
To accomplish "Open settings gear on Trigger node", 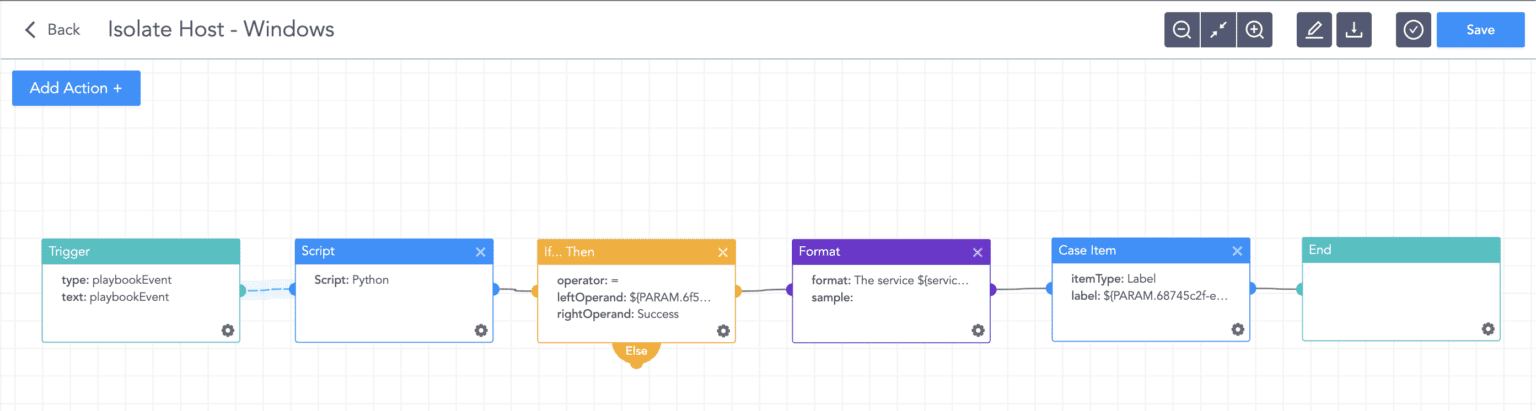I will point(228,330).
